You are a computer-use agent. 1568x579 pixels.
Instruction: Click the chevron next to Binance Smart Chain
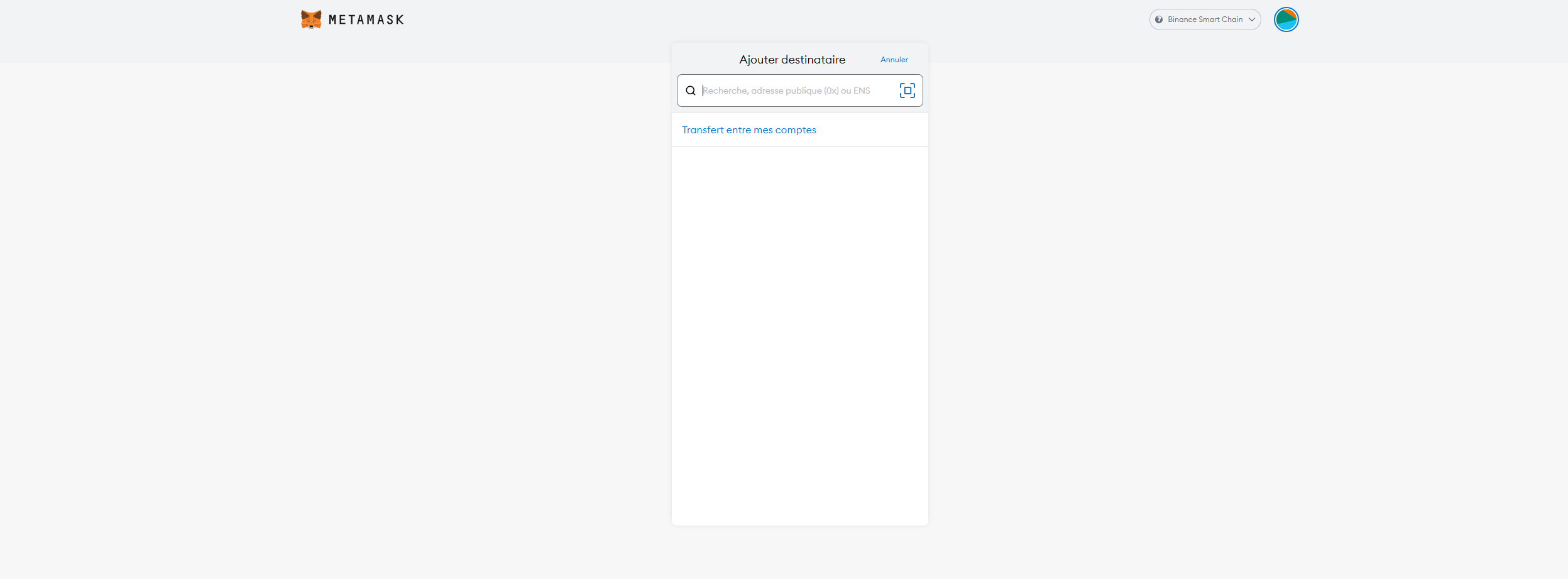click(1252, 19)
